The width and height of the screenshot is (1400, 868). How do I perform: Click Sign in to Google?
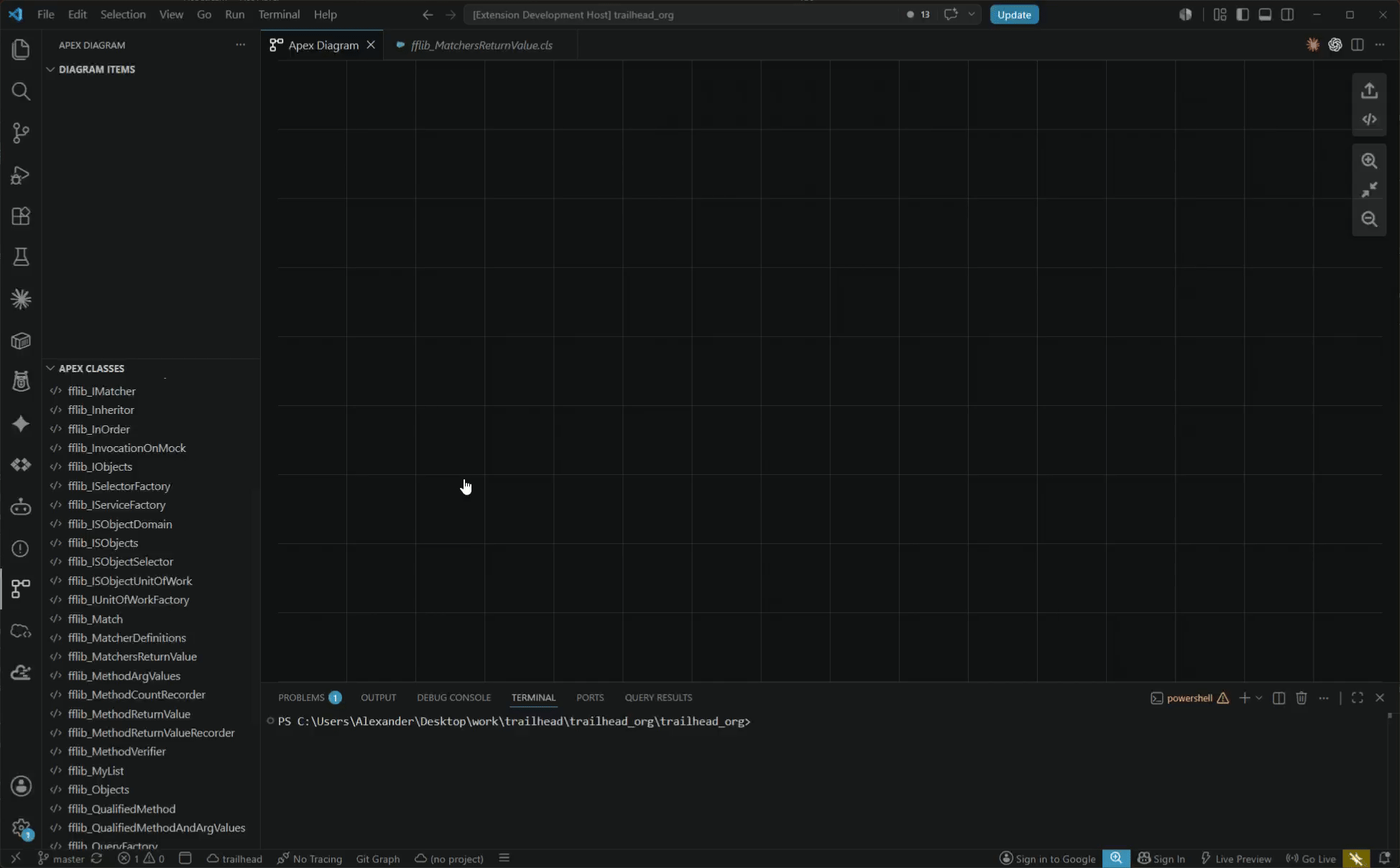coord(1047,859)
